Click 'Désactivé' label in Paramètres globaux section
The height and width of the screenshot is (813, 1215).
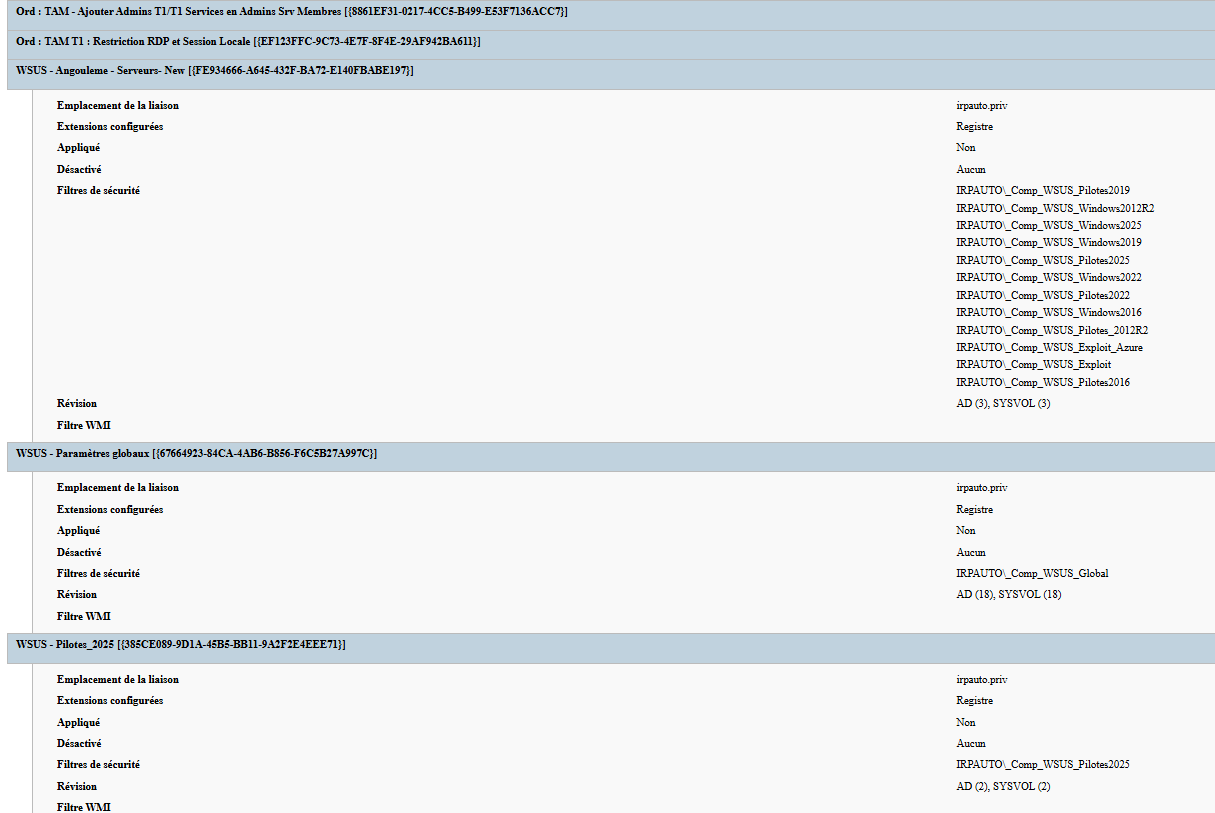click(x=79, y=552)
